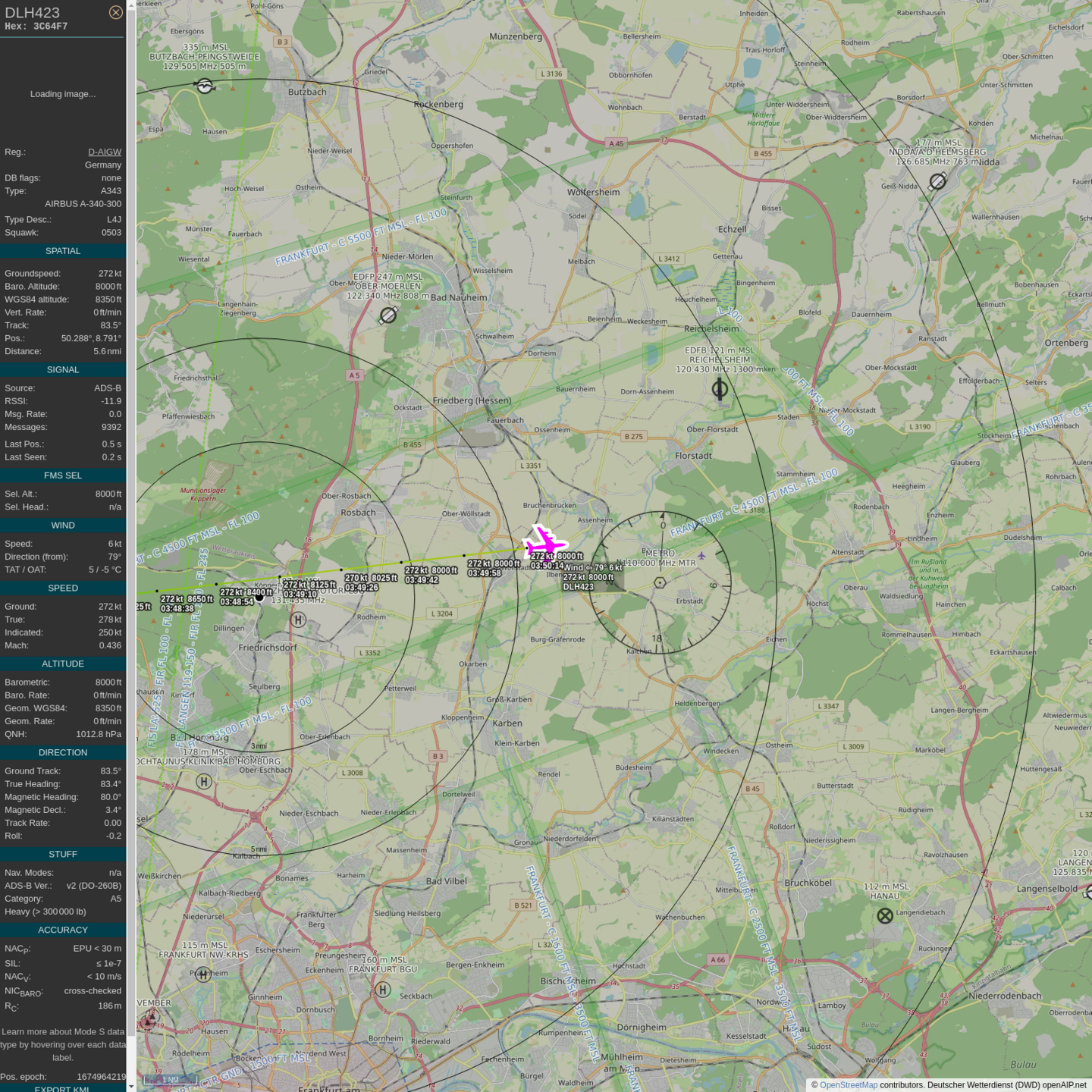Click the loading aircraft image placeholder
The image size is (1092, 1092).
click(x=63, y=94)
